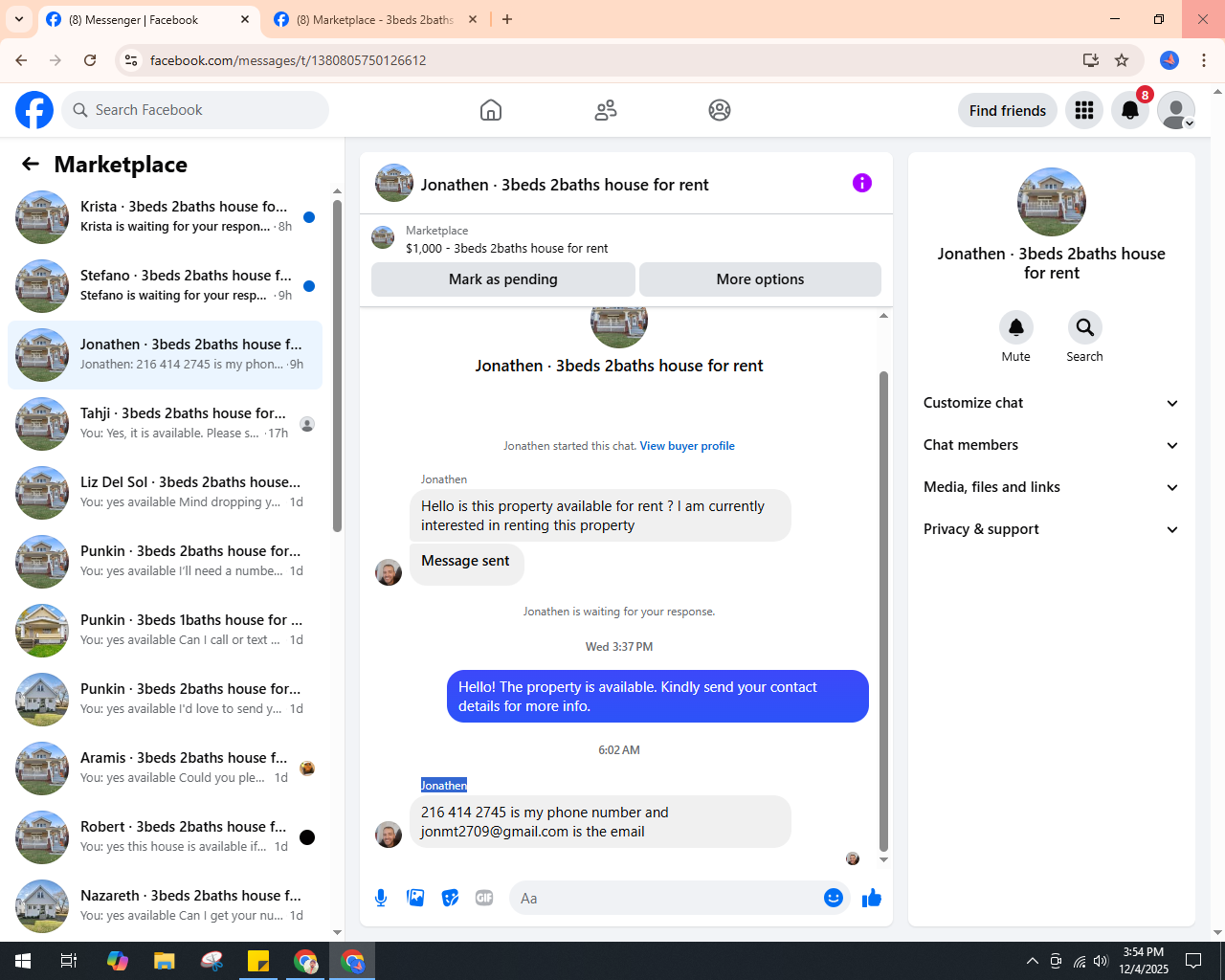Open the Facebook menu grid icon
Screen dimensions: 1225x980
pyautogui.click(x=1084, y=110)
